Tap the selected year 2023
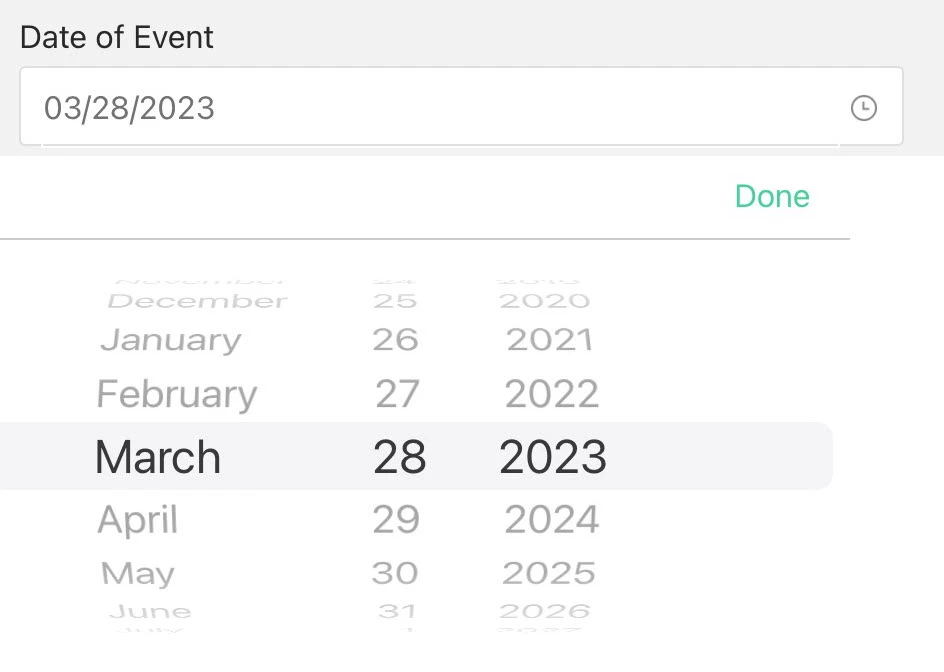This screenshot has height=672, width=944. pyautogui.click(x=553, y=457)
